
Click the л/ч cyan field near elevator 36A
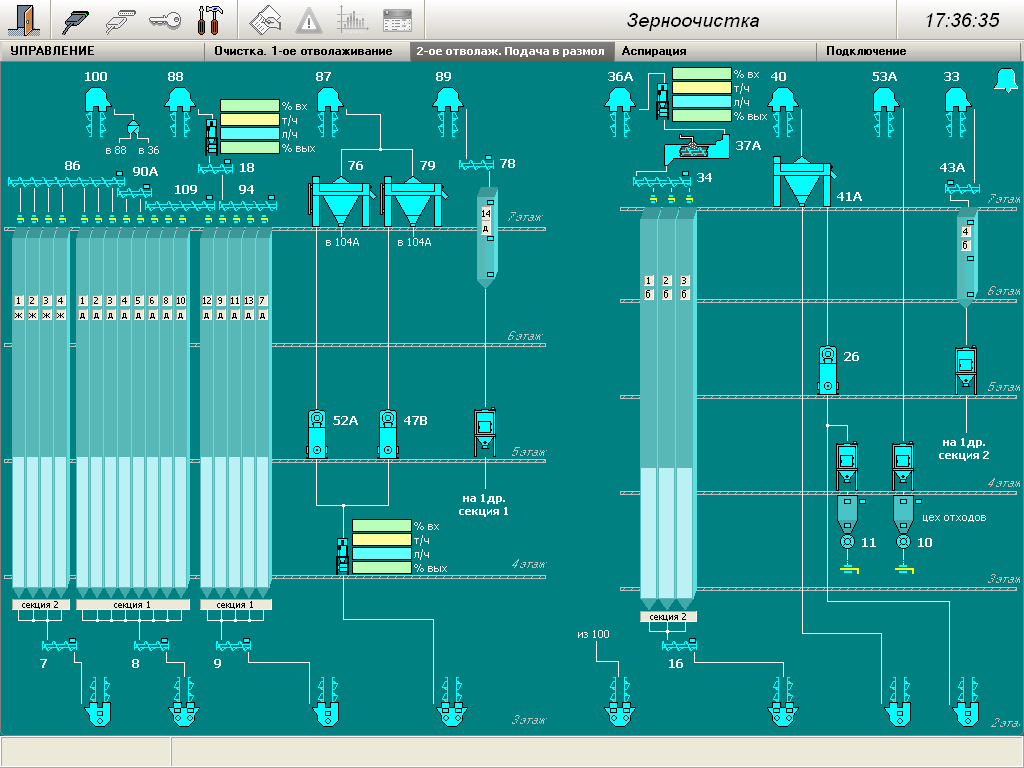point(701,102)
